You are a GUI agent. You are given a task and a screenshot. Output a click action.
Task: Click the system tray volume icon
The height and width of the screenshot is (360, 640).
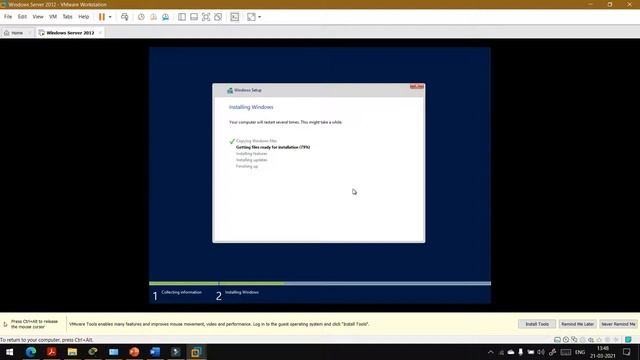(541, 352)
